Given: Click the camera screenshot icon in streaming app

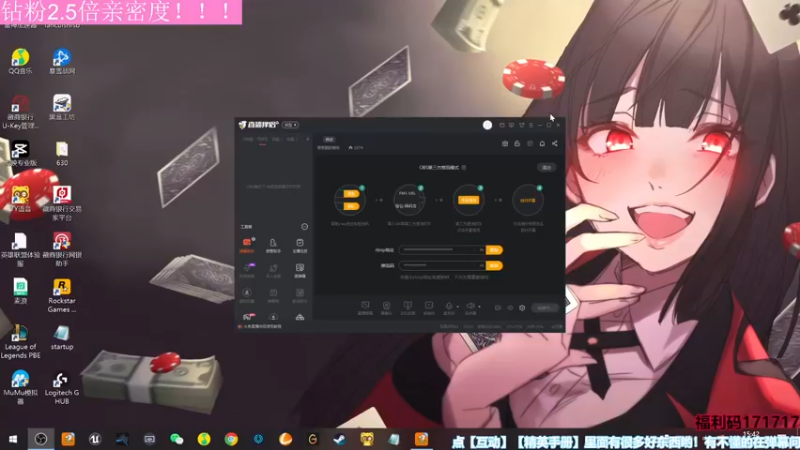Looking at the screenshot, I should (505, 144).
